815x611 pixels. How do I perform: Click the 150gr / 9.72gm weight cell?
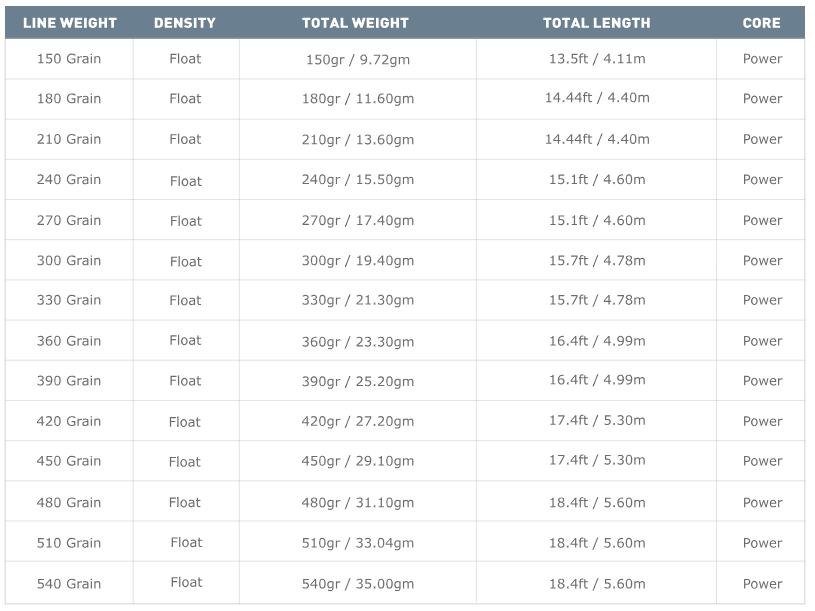358,60
